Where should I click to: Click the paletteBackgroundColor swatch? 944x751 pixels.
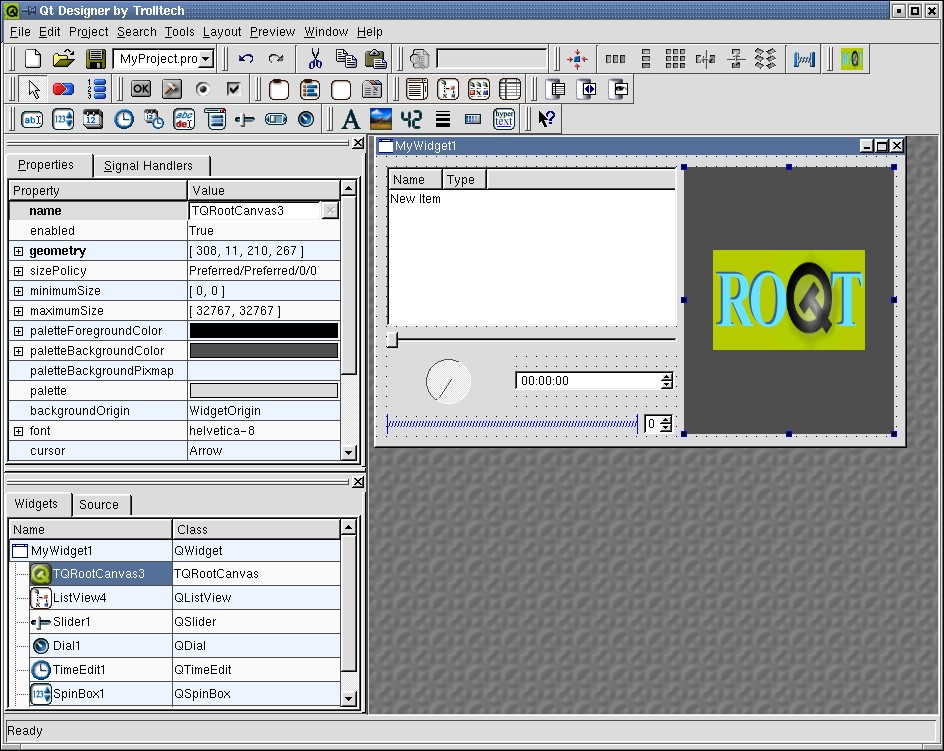coord(264,351)
